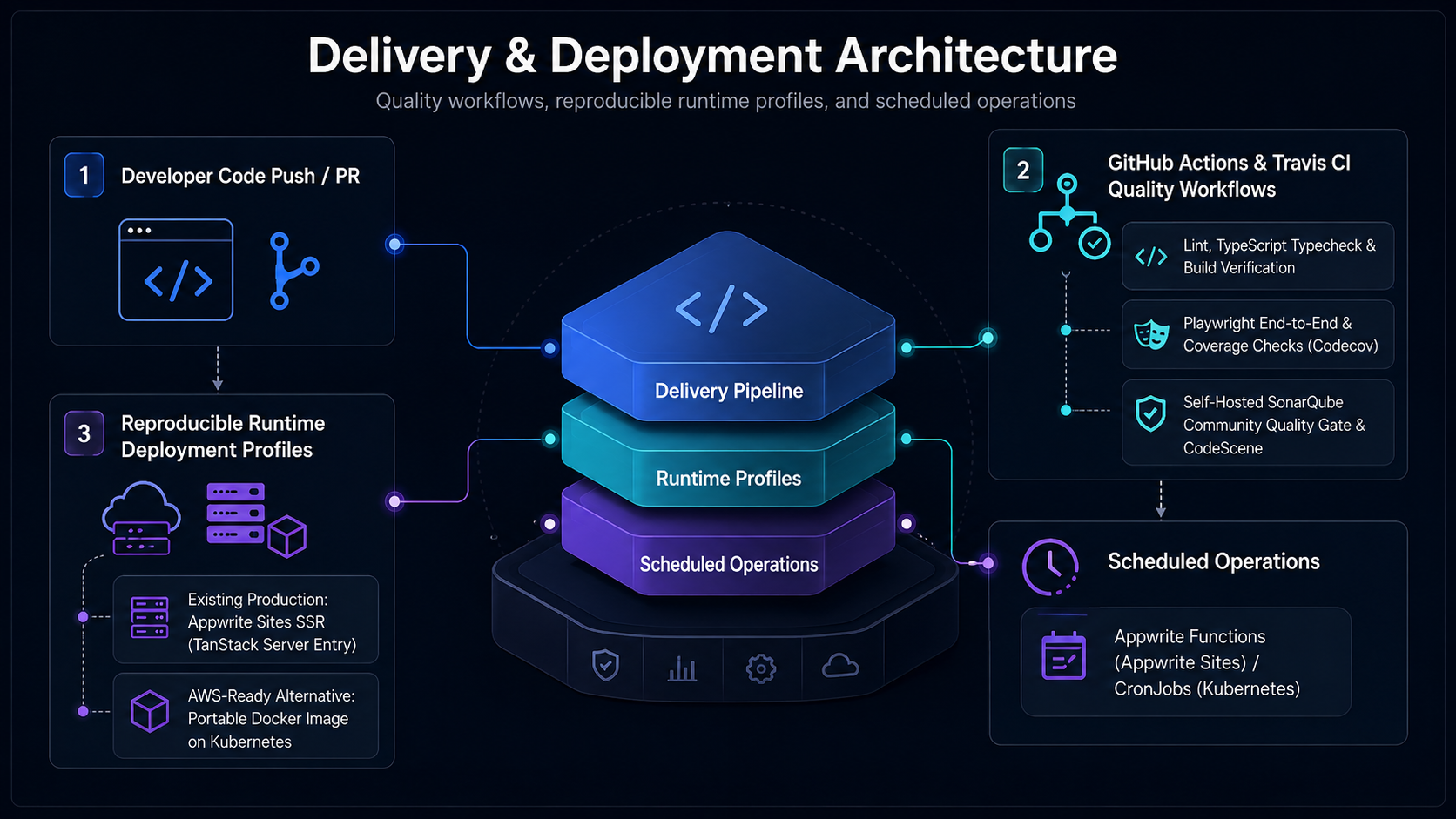
Task: Click the bar chart icon on the stack base
Action: point(682,668)
